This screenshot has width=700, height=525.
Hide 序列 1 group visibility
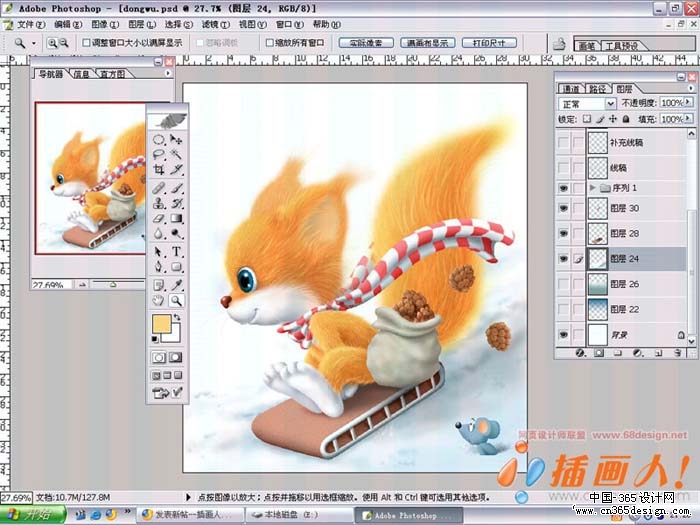[x=563, y=188]
